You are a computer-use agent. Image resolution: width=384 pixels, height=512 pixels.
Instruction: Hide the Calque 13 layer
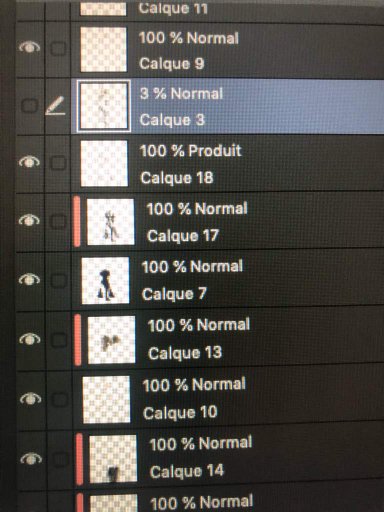pyautogui.click(x=30, y=339)
